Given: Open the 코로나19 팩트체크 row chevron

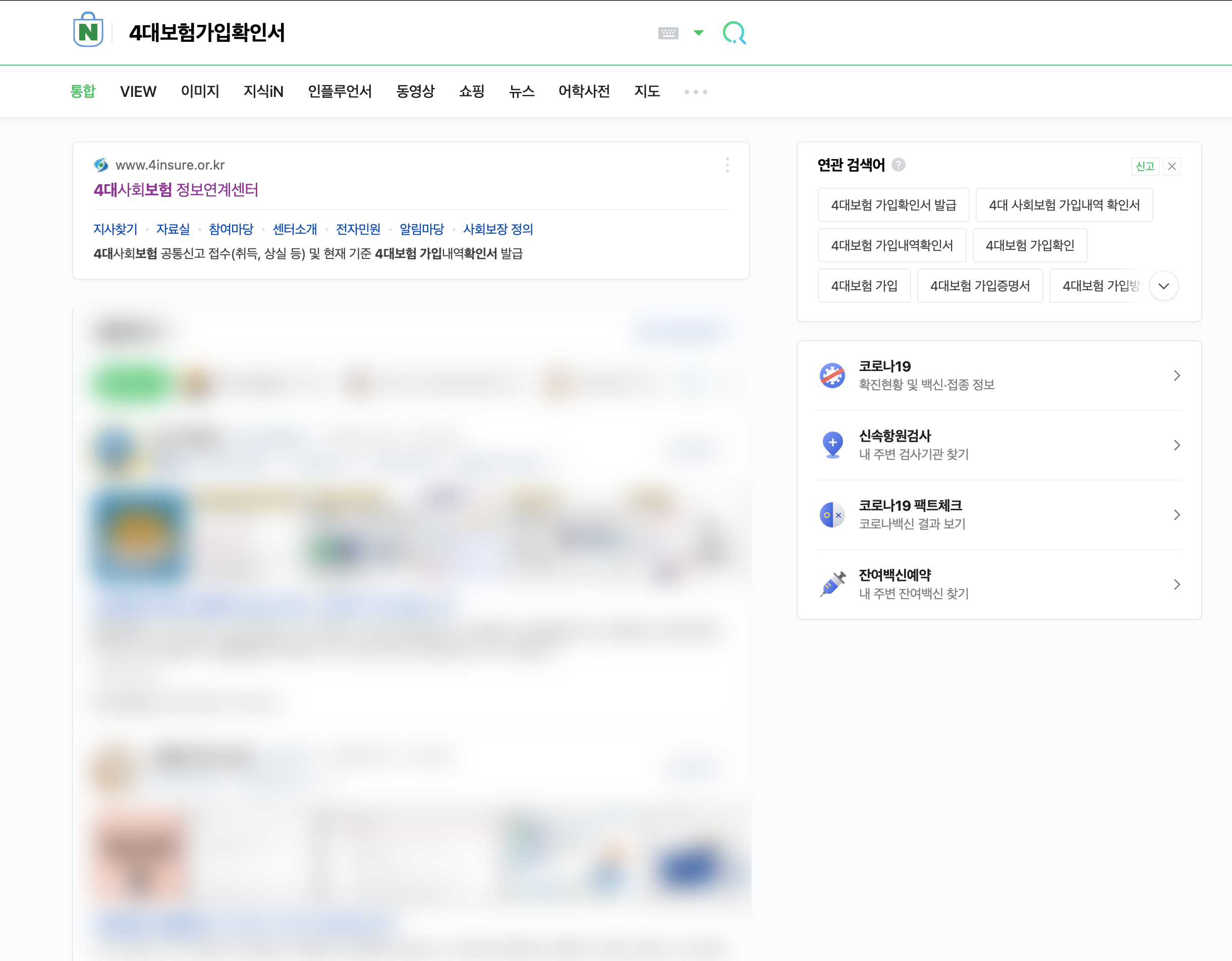Looking at the screenshot, I should 1177,515.
